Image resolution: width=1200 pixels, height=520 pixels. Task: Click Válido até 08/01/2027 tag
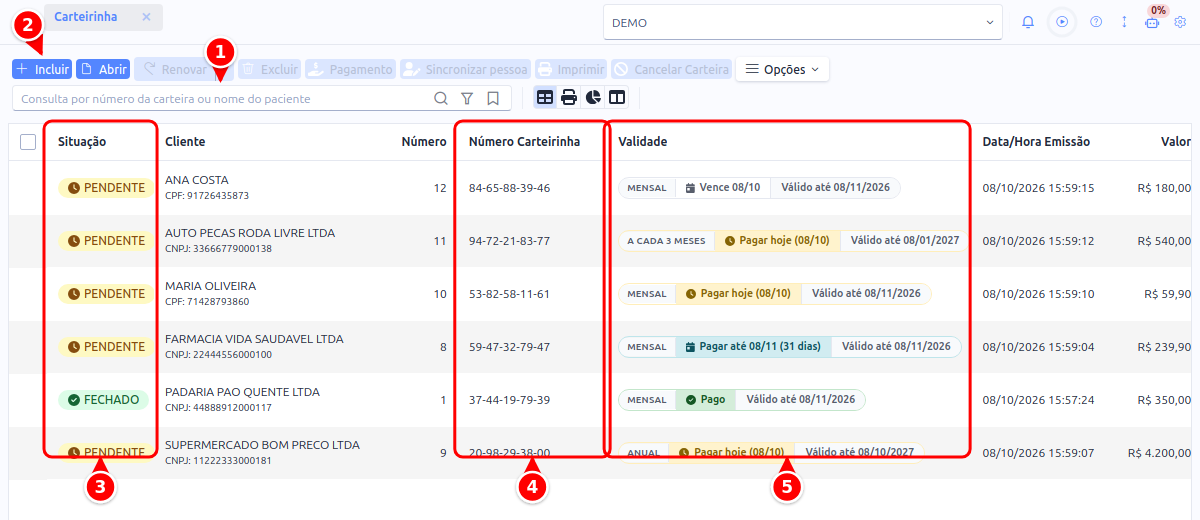click(x=904, y=241)
